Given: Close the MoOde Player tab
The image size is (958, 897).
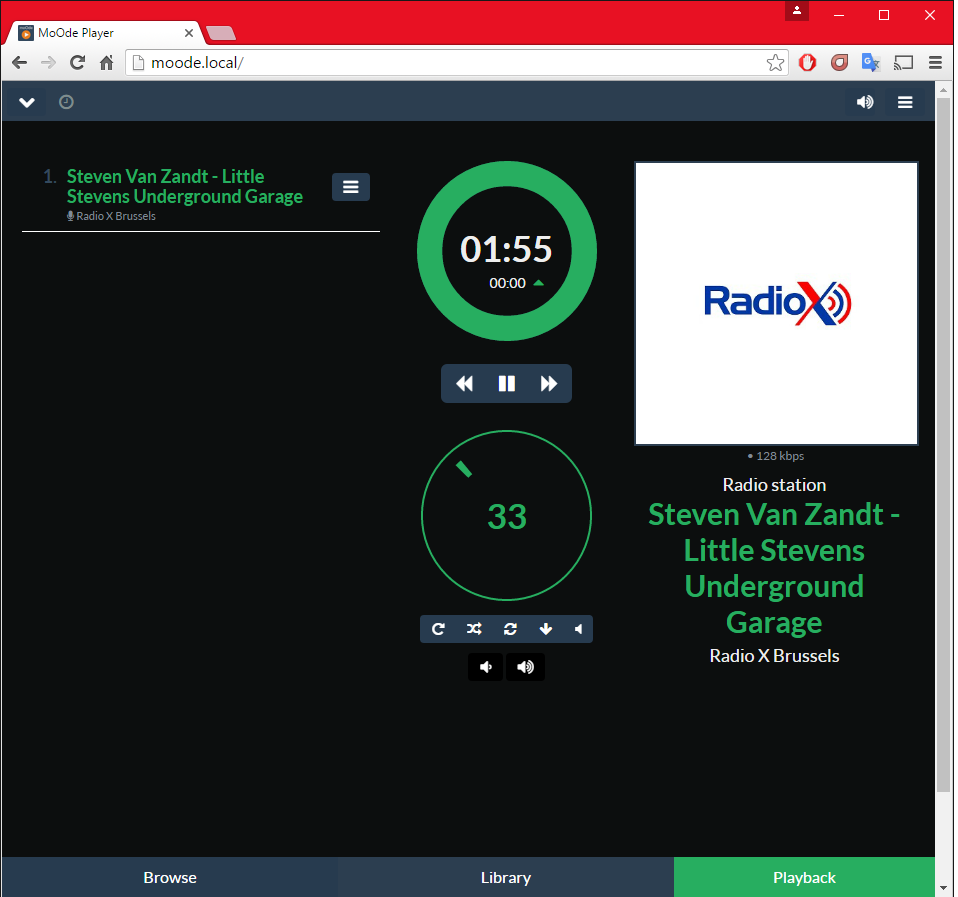Looking at the screenshot, I should pyautogui.click(x=189, y=33).
